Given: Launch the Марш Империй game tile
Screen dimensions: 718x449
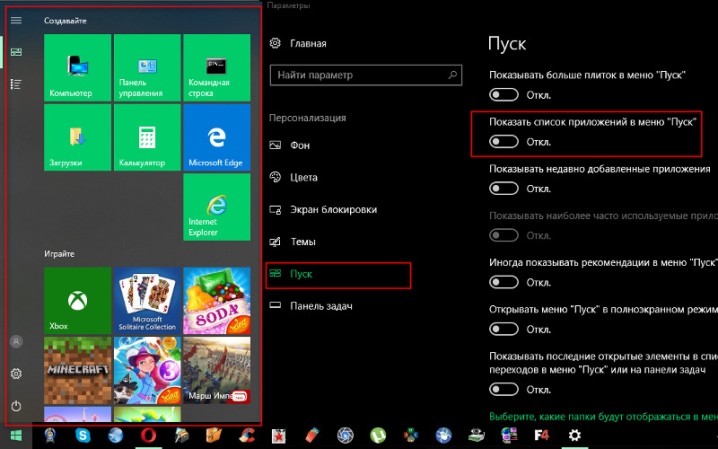Looking at the screenshot, I should [217, 370].
